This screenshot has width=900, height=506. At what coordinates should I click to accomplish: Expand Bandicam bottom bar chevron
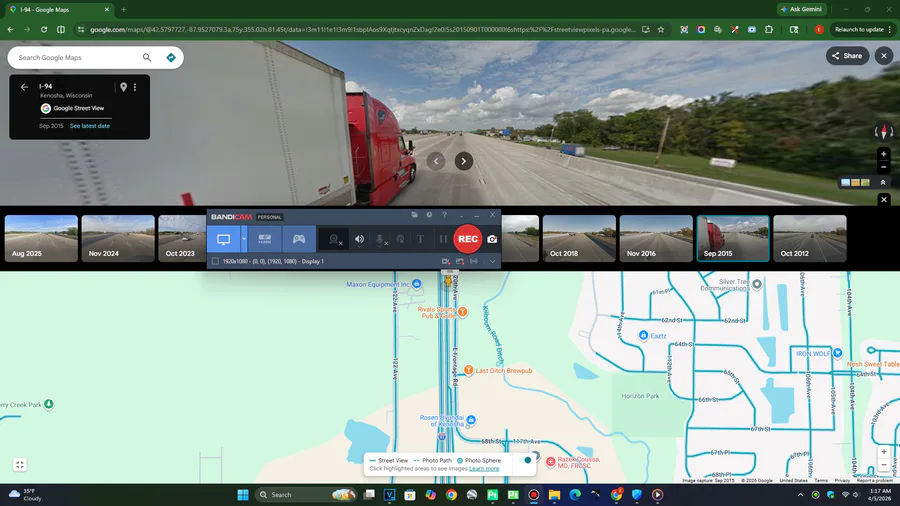click(492, 261)
